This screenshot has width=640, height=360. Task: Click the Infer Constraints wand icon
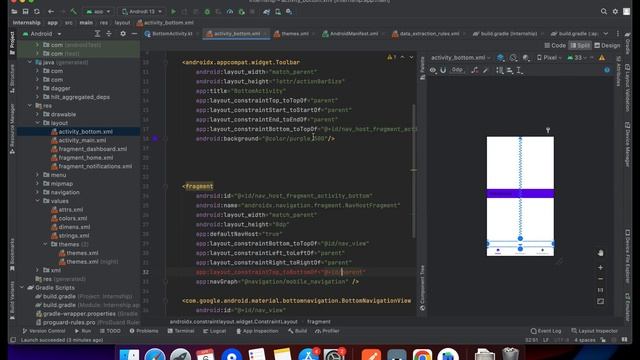[485, 70]
